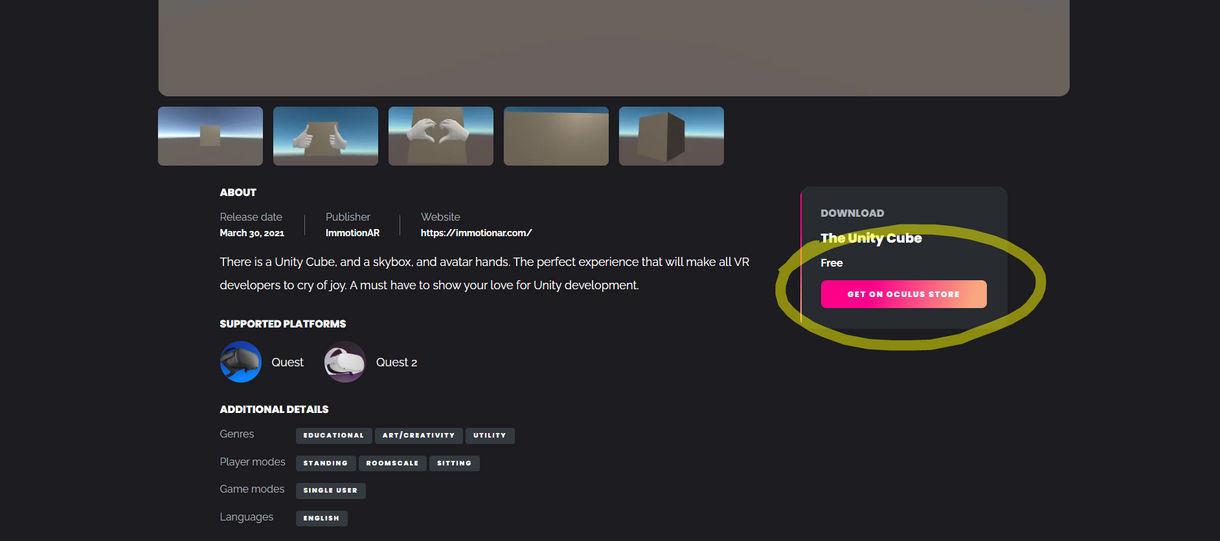View the heart-shaped hands thumbnail

click(441, 136)
